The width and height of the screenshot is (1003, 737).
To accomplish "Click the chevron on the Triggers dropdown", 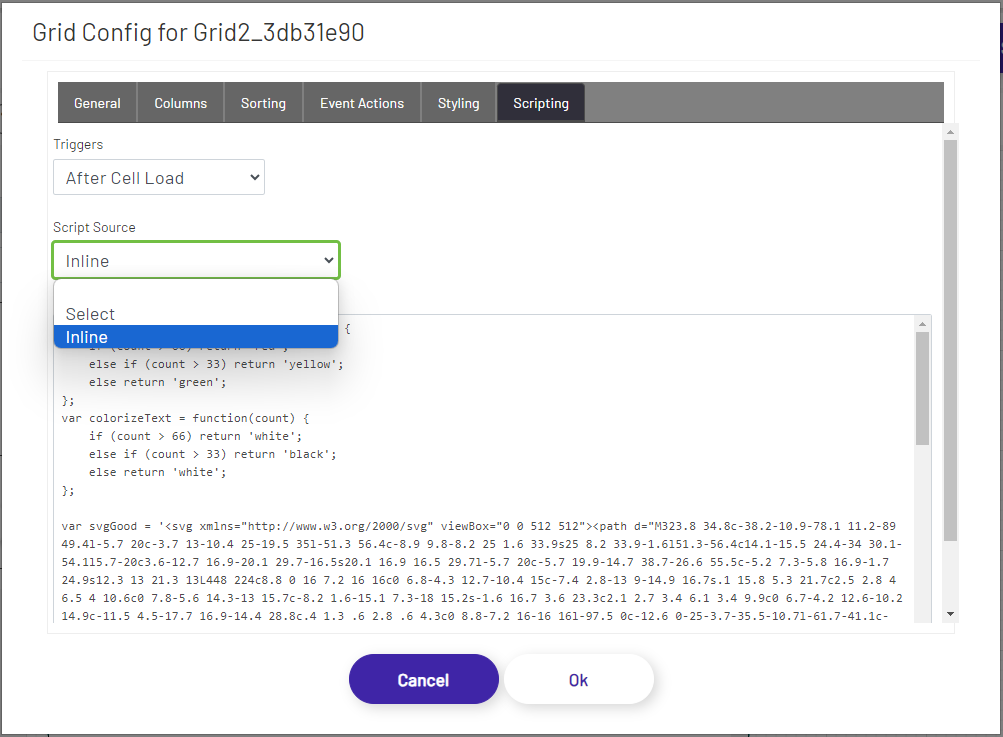I will tap(253, 177).
